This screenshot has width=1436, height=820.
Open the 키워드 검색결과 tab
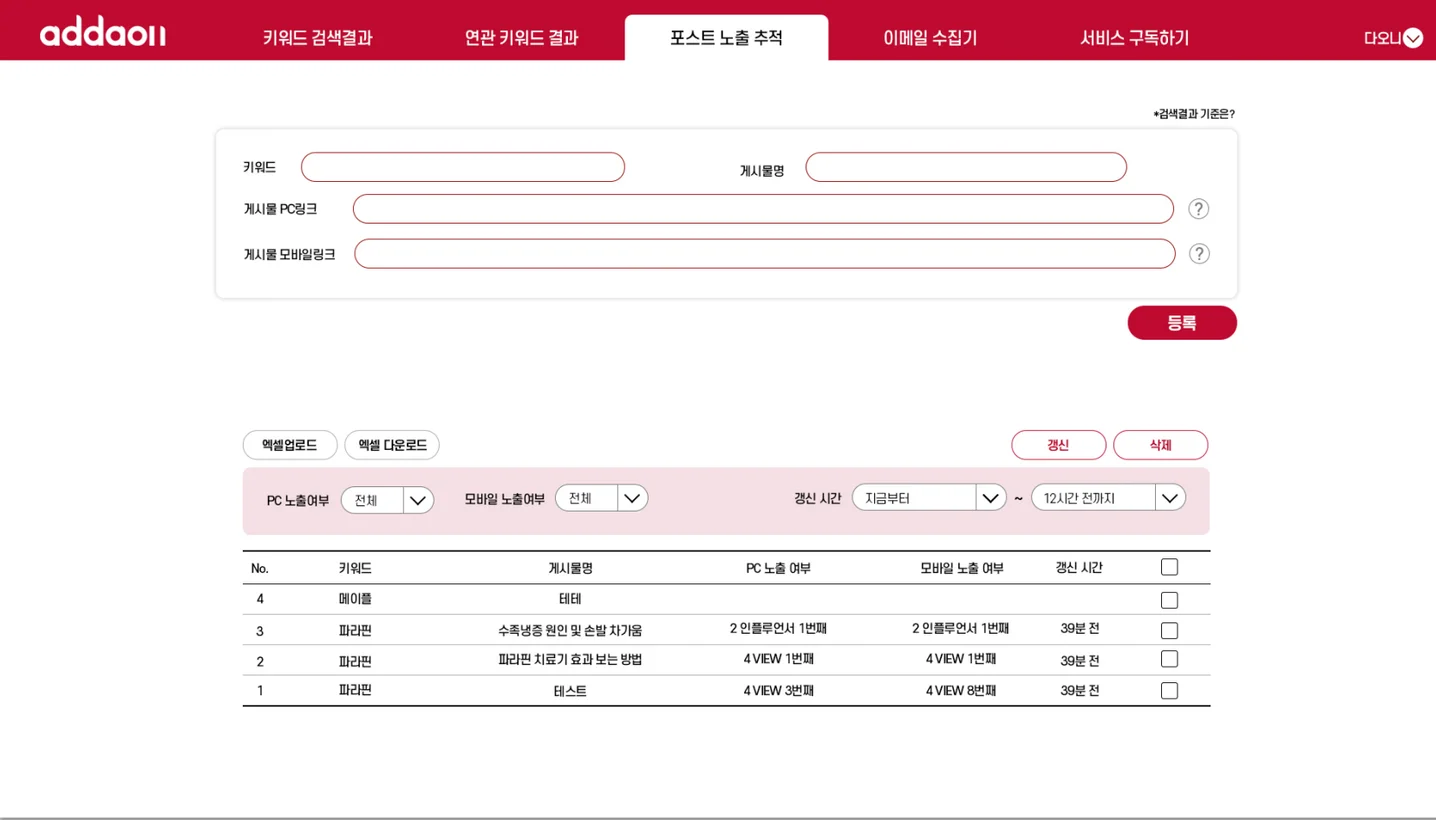(x=318, y=38)
